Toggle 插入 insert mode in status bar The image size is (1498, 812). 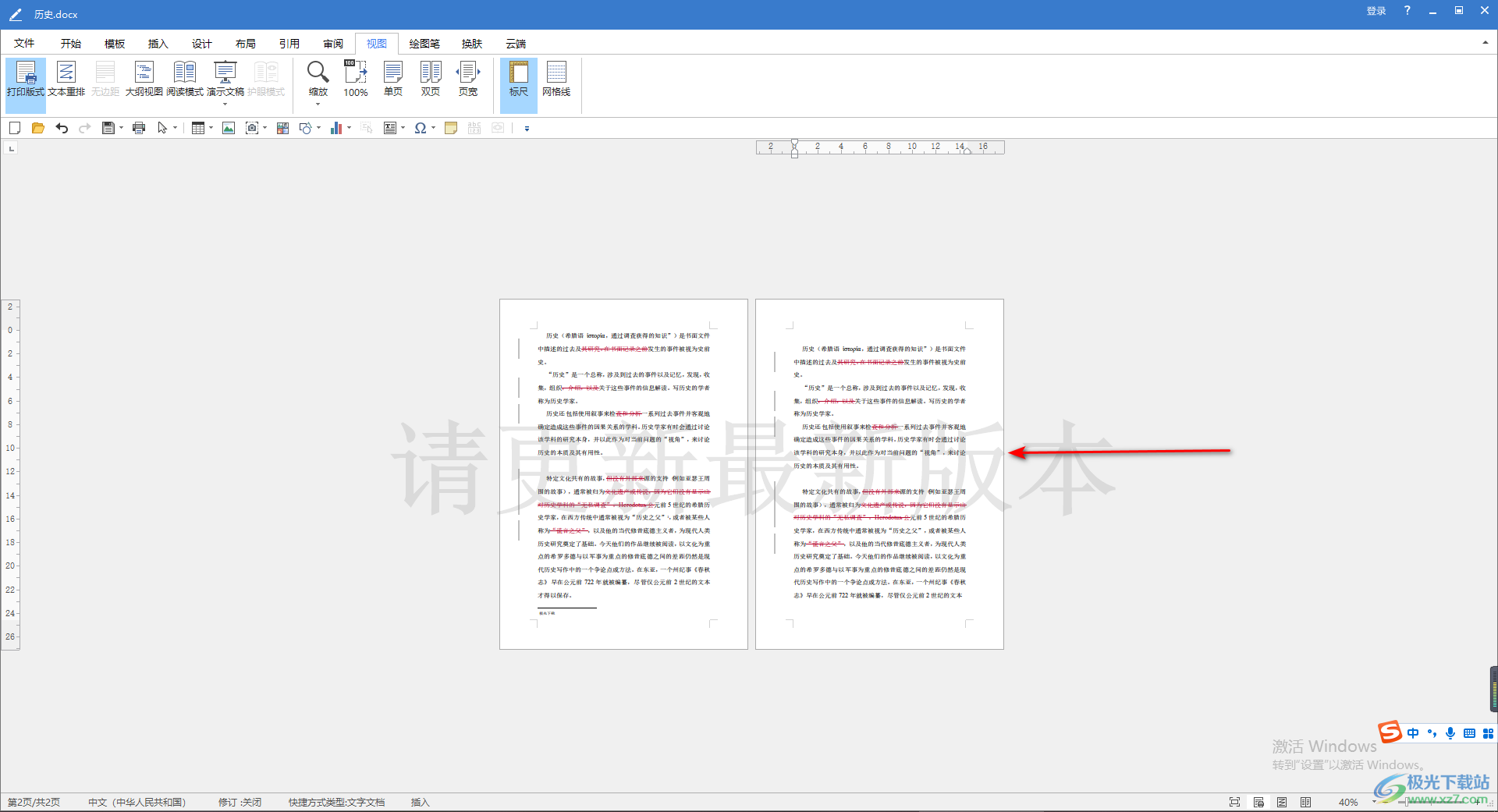(x=421, y=802)
